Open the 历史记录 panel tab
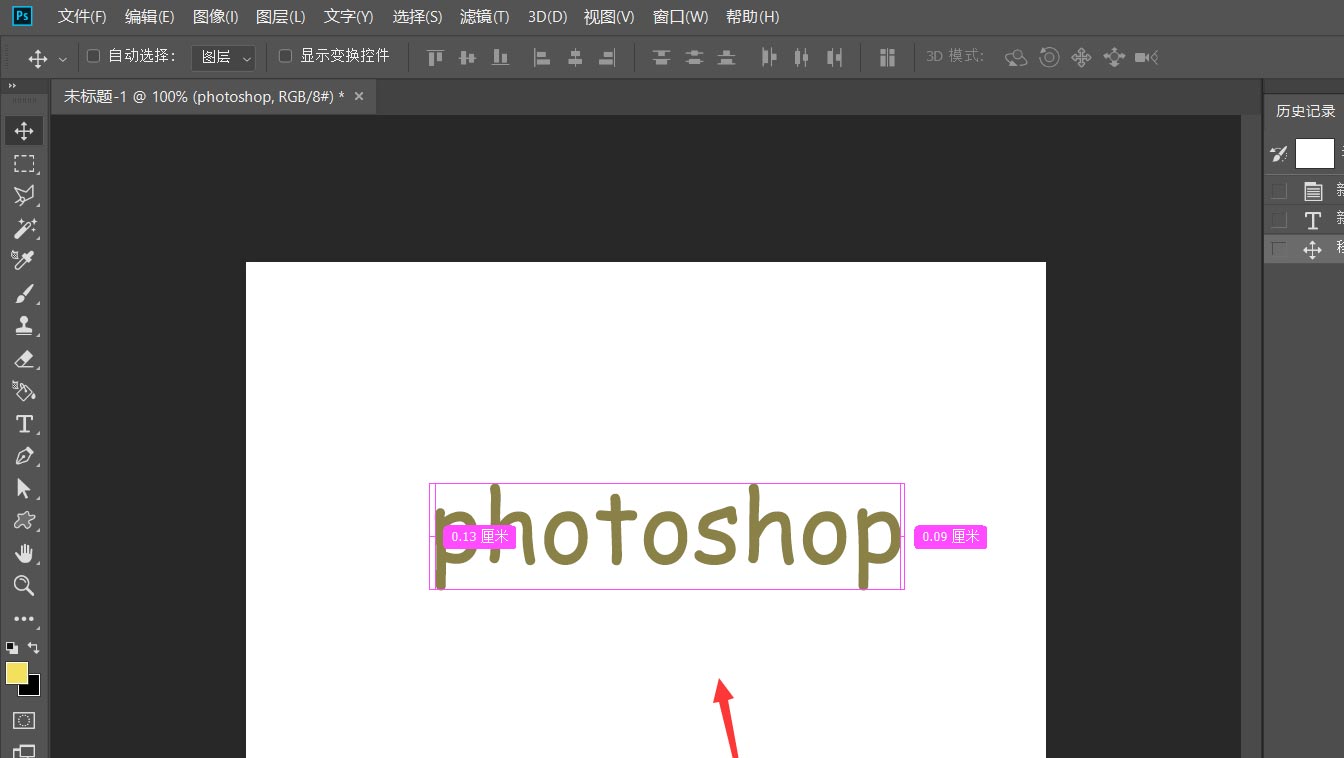The width and height of the screenshot is (1344, 758). tap(1305, 111)
